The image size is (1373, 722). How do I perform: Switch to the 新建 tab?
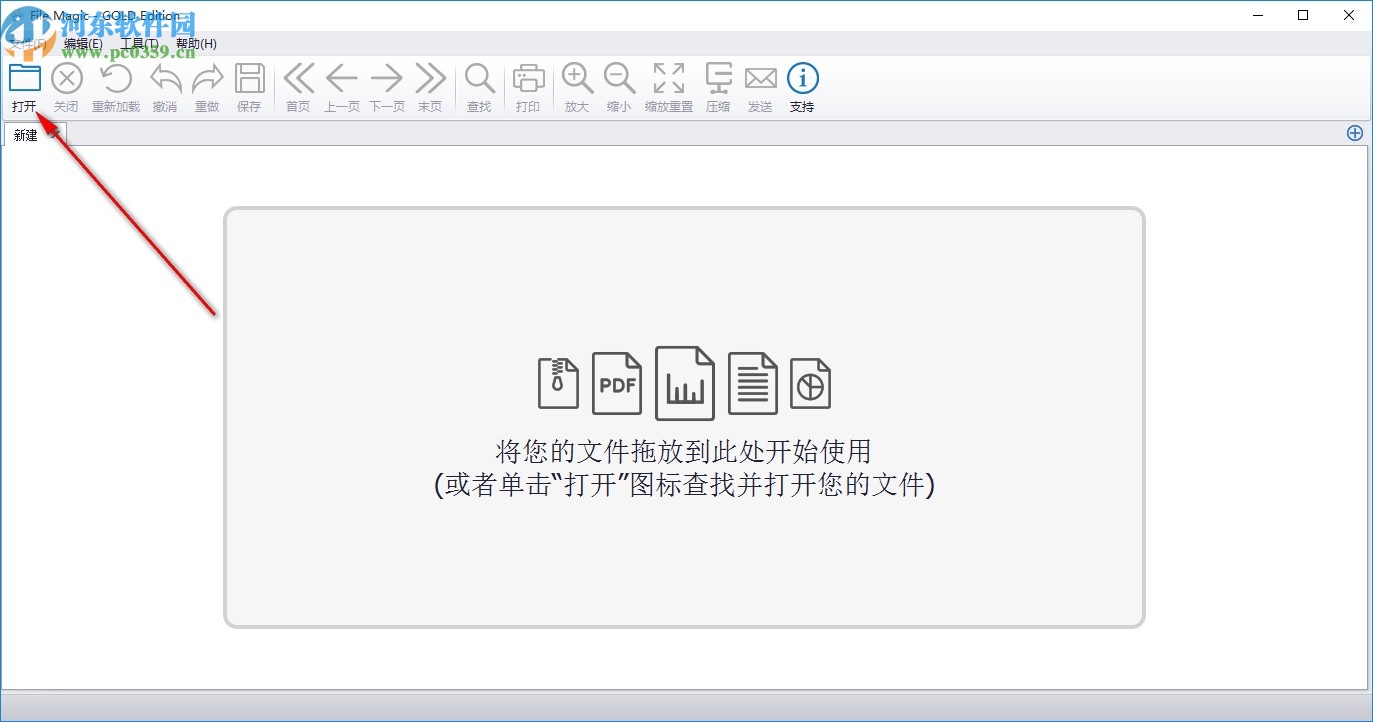(27, 134)
